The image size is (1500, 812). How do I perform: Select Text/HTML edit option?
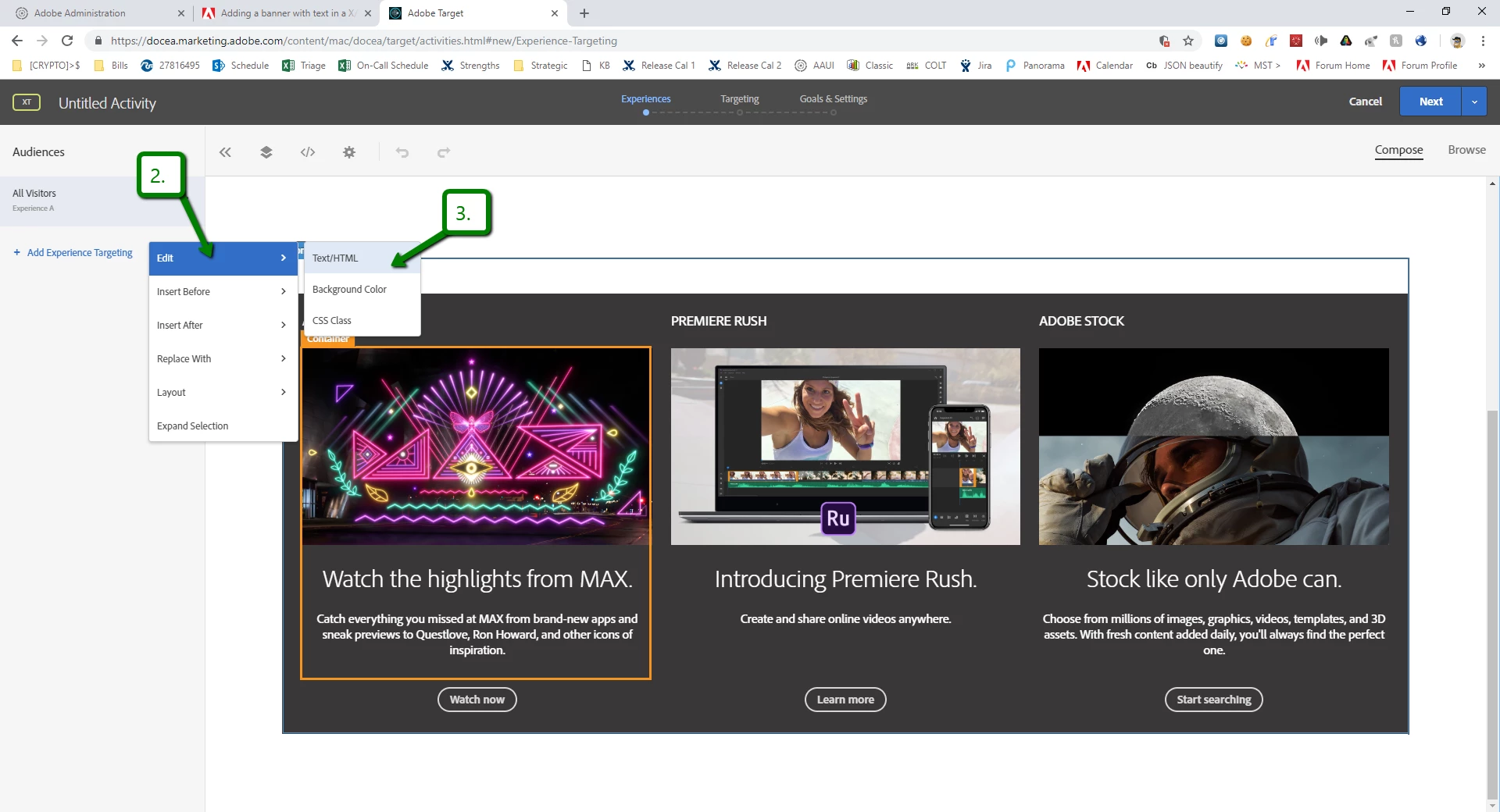pyautogui.click(x=362, y=258)
